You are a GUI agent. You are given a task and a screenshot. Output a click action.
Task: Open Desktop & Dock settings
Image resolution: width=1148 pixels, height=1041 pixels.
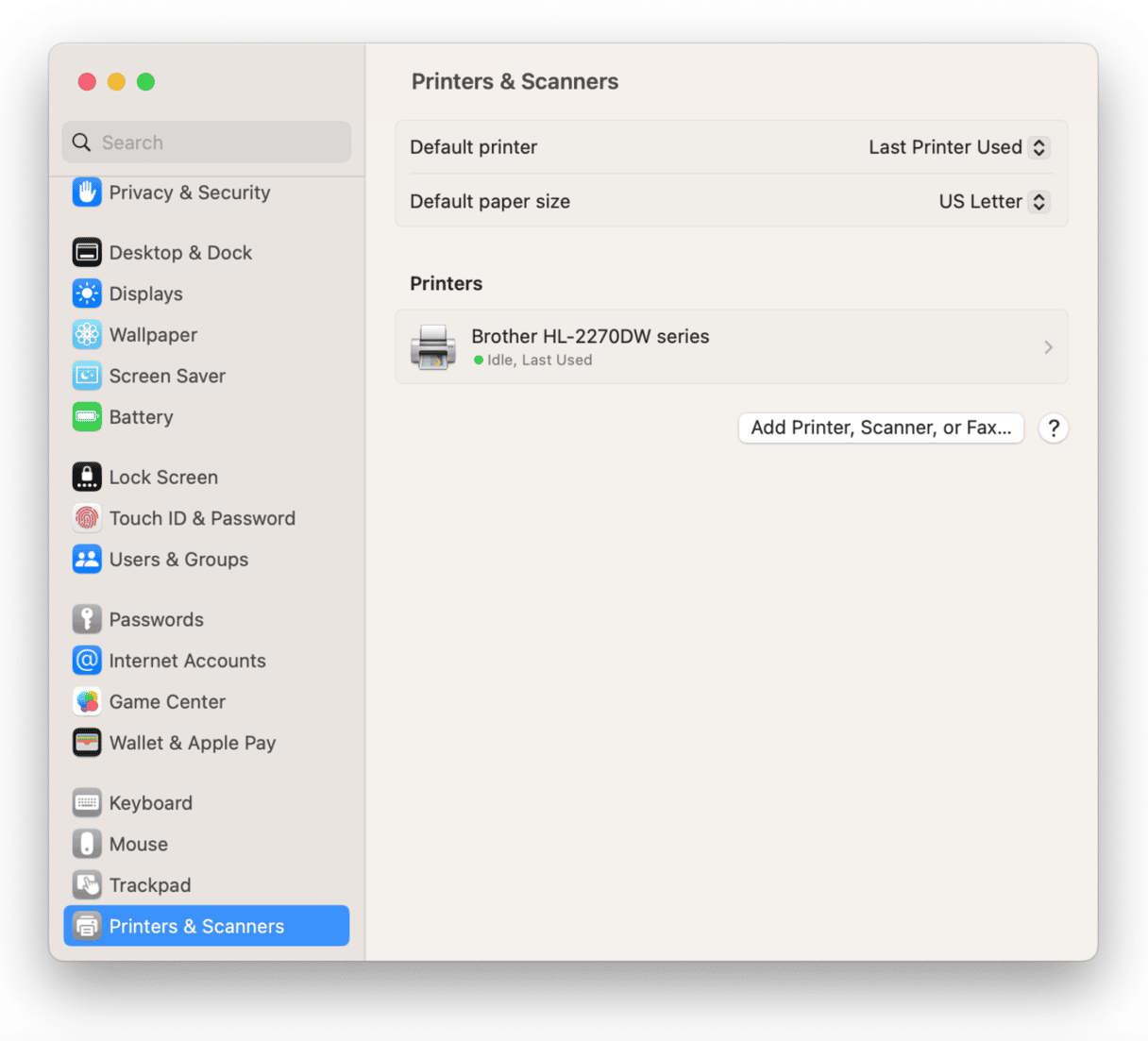click(x=207, y=253)
